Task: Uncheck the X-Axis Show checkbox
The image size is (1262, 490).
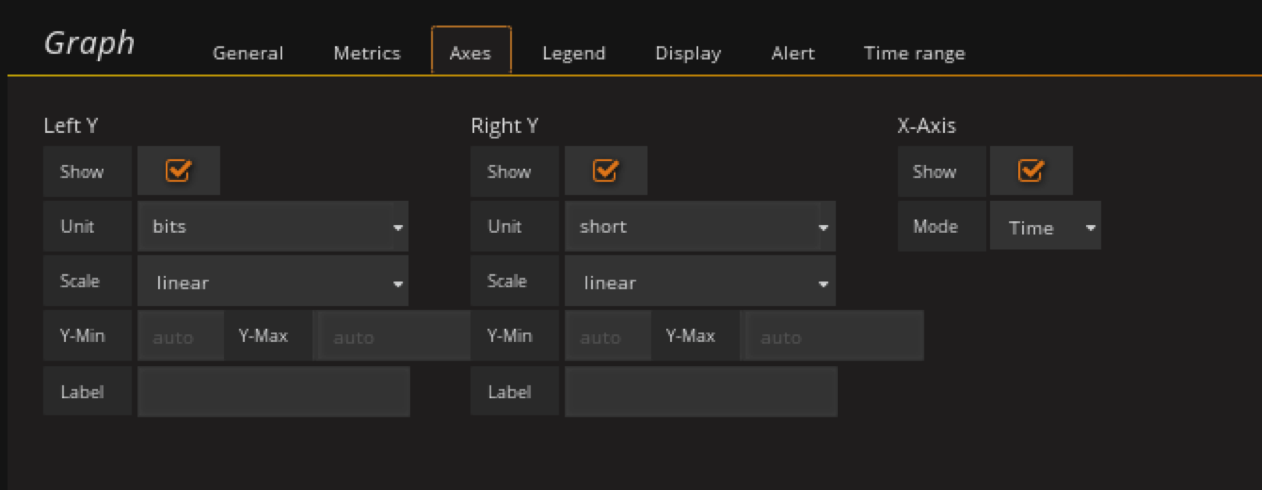Action: click(1031, 171)
